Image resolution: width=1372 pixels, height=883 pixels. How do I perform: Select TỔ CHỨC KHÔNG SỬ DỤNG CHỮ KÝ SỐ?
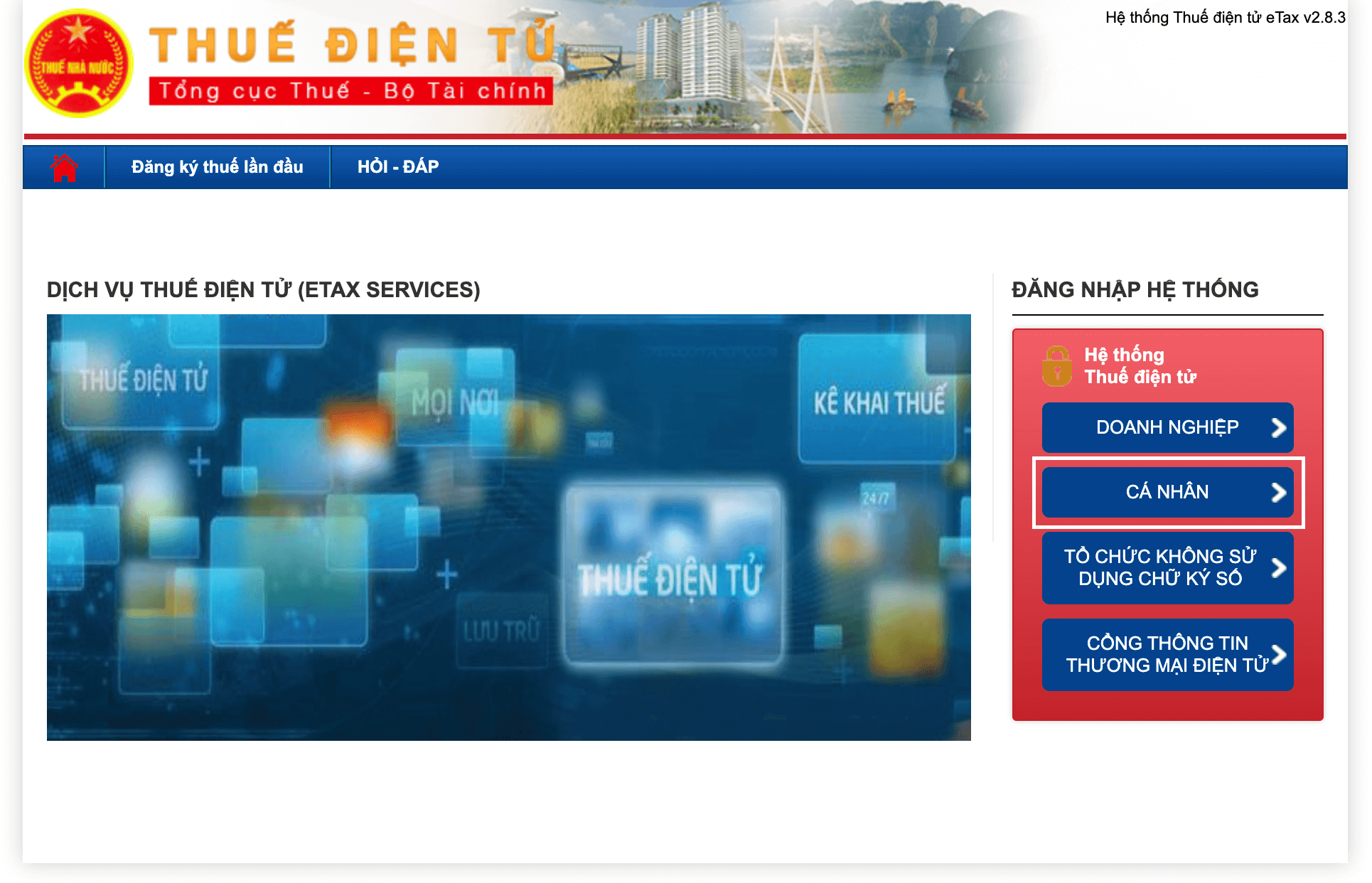point(1159,567)
